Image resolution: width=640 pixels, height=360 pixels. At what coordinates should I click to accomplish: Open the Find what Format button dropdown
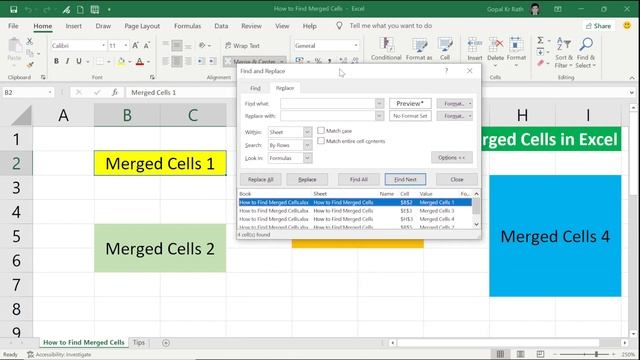point(470,104)
